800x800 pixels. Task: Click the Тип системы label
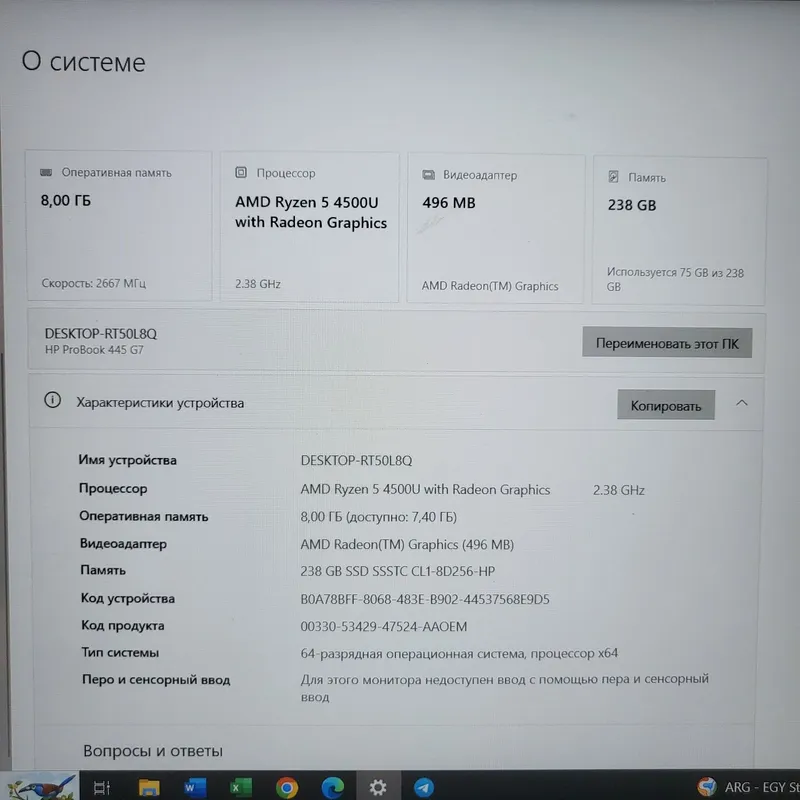point(120,653)
